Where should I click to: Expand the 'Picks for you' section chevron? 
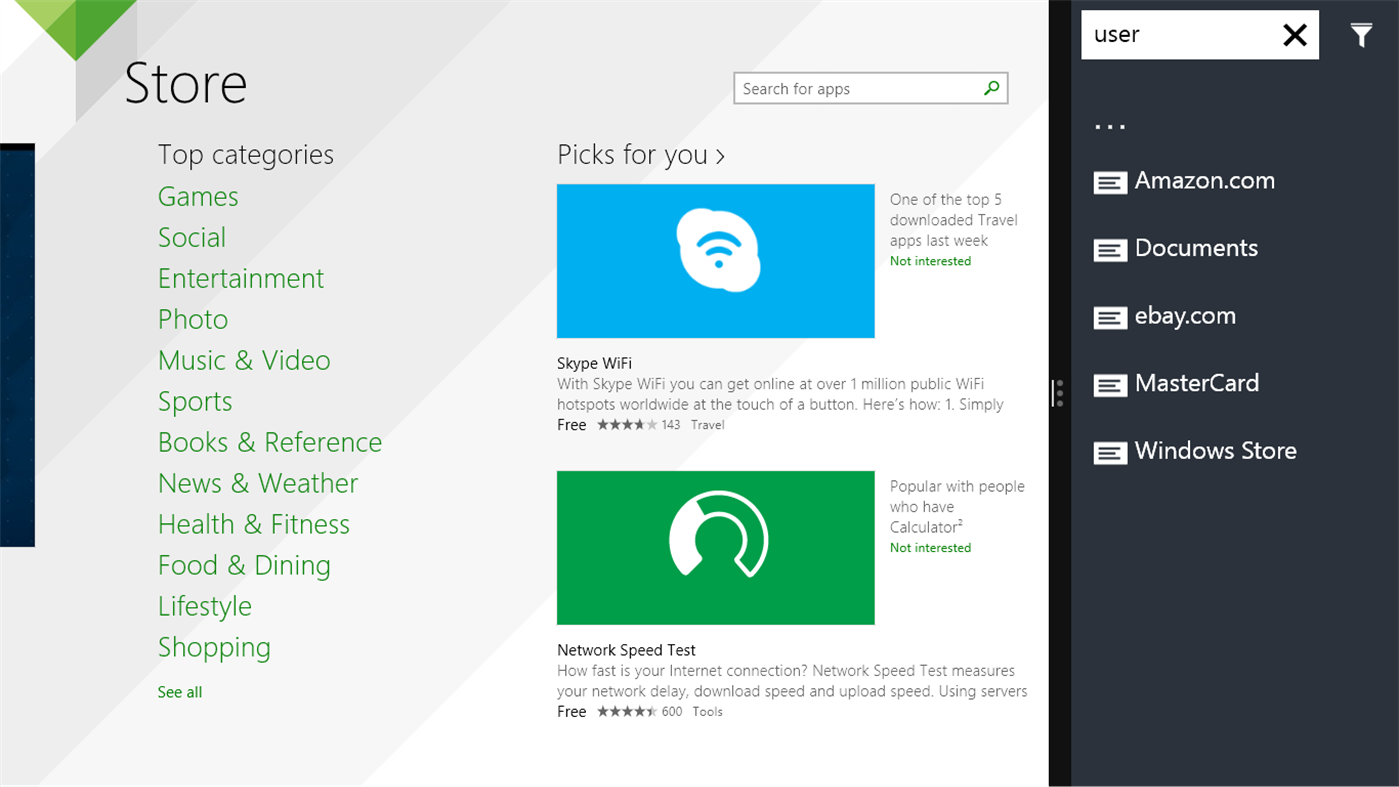720,156
